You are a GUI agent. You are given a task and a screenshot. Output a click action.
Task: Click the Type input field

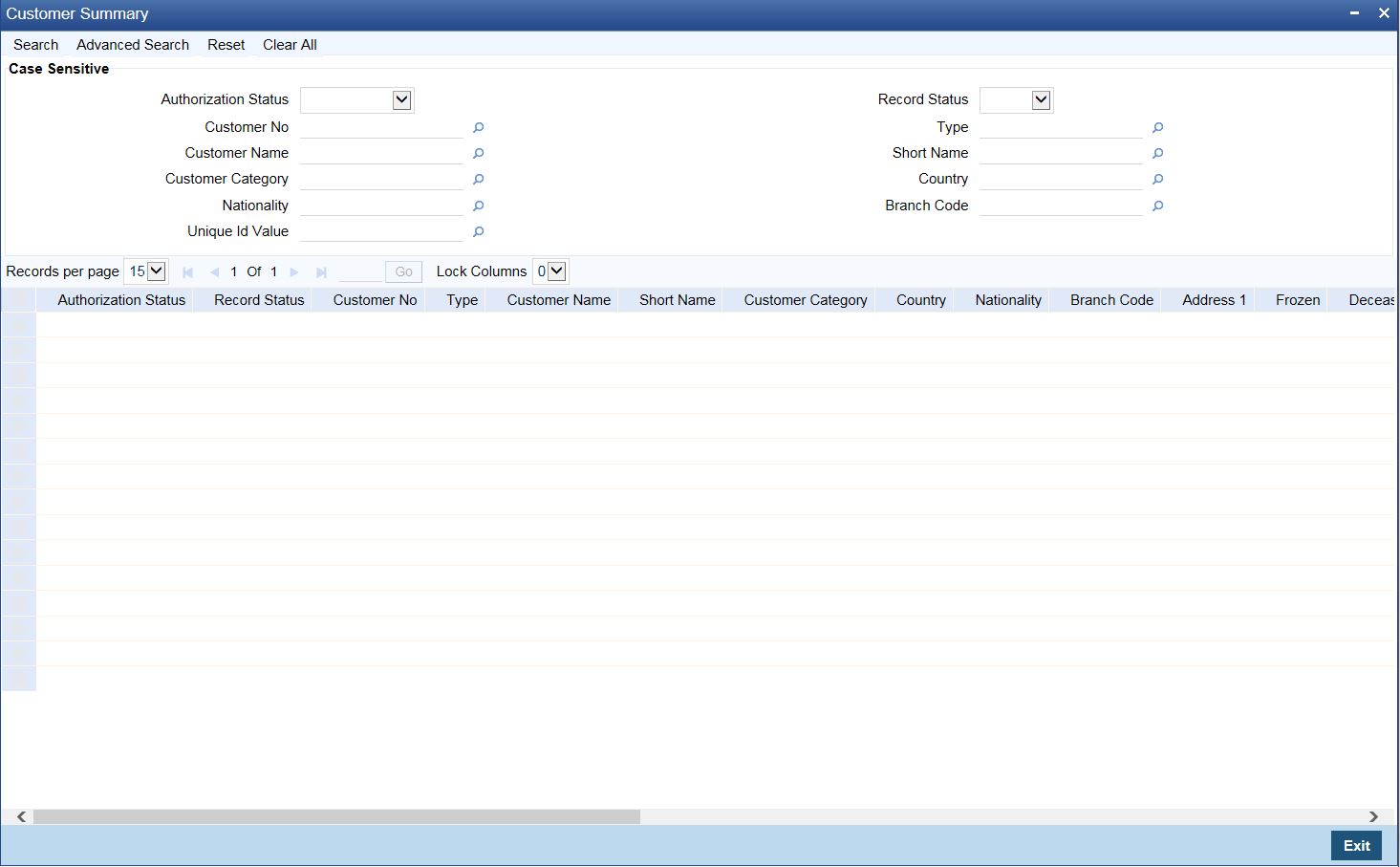tap(1061, 127)
